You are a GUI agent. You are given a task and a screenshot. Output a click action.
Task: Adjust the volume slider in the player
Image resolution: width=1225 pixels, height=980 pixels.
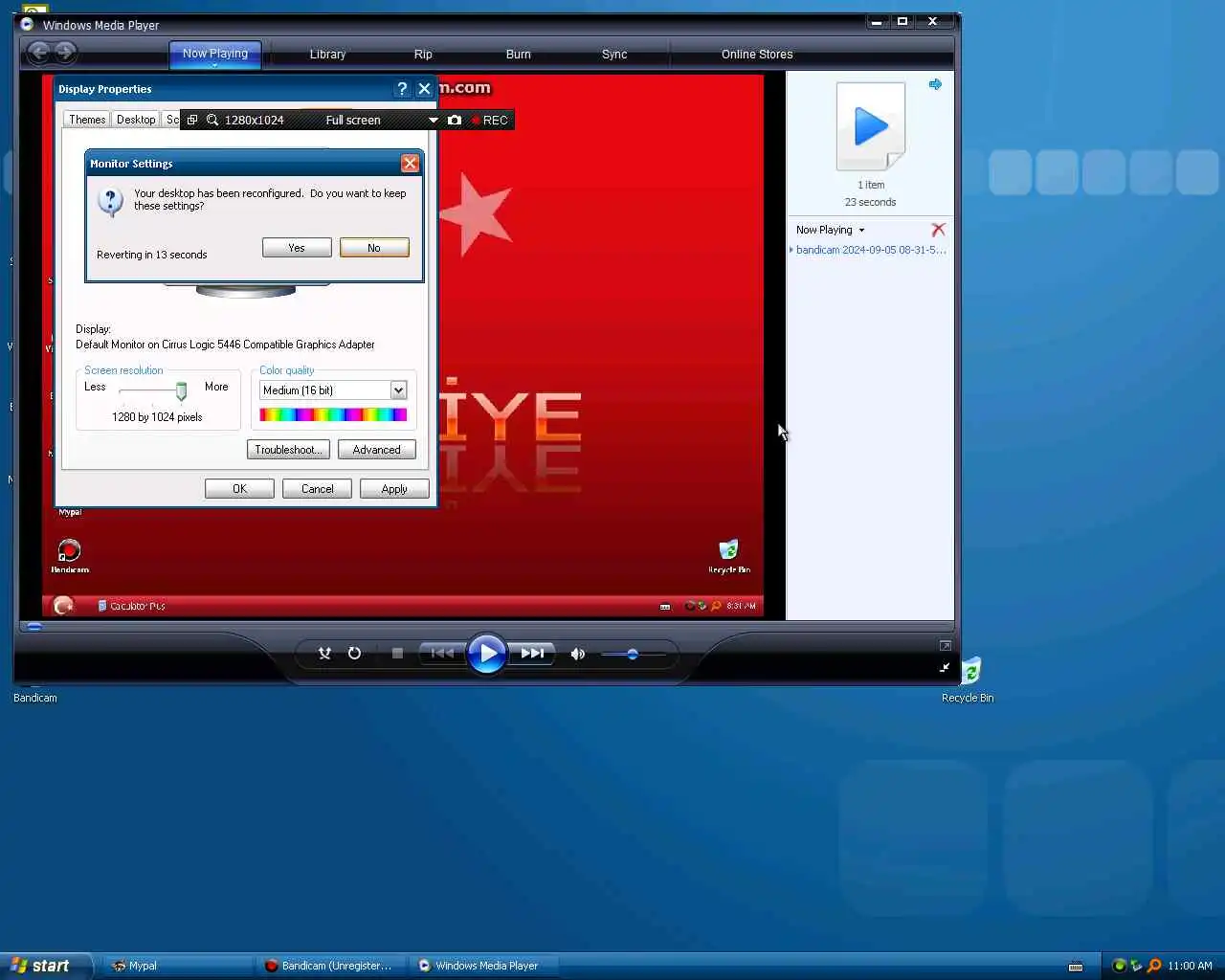633,655
